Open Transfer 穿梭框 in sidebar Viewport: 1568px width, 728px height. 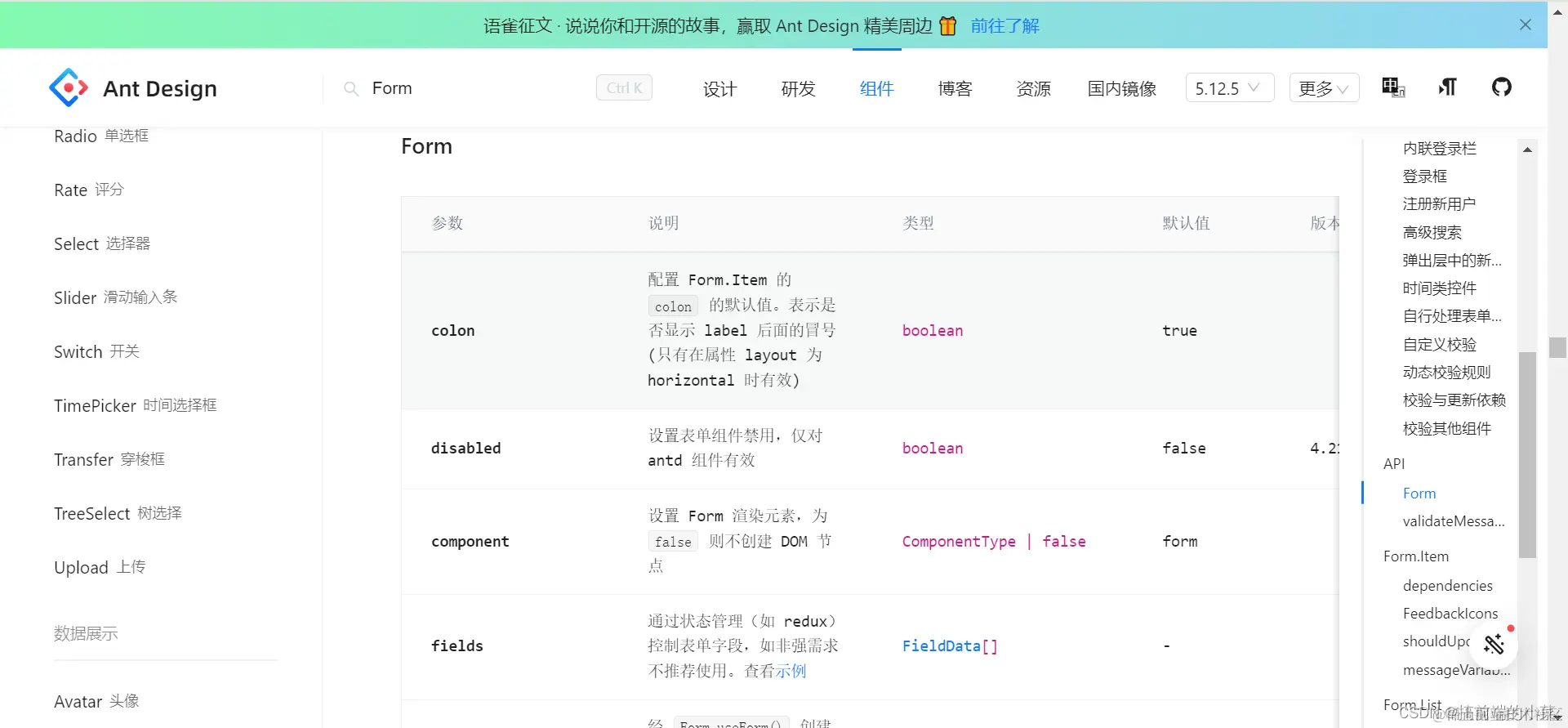coord(109,459)
